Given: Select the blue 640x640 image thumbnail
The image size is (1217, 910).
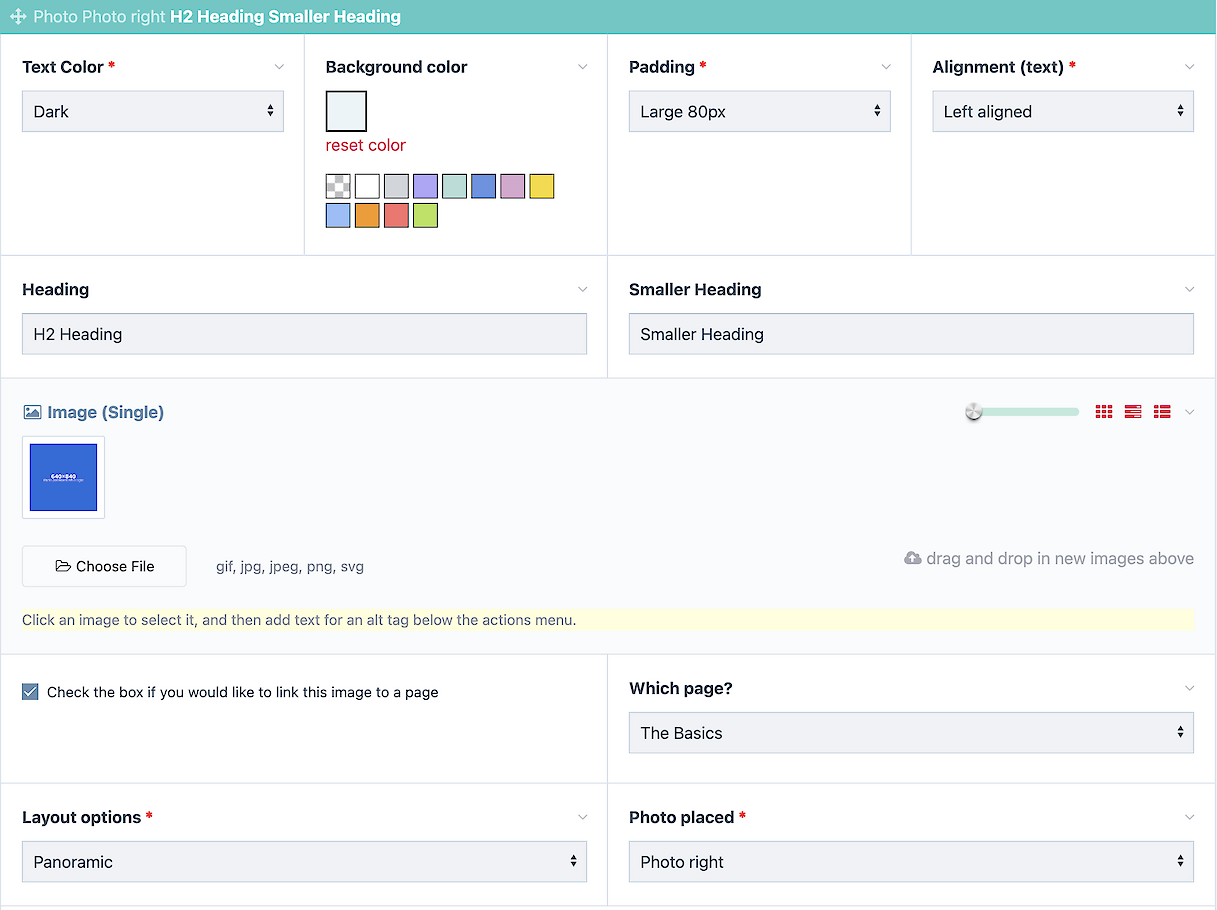Looking at the screenshot, I should pyautogui.click(x=63, y=478).
